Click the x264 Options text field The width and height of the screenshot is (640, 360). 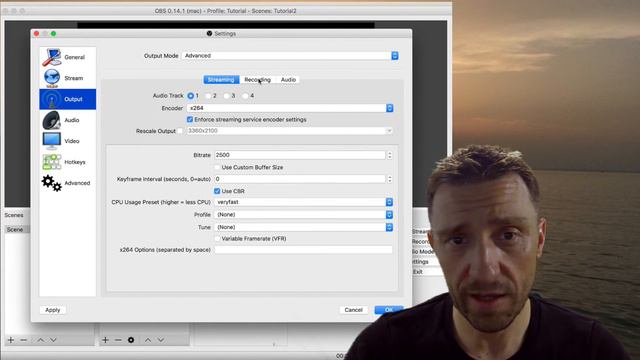click(x=303, y=250)
